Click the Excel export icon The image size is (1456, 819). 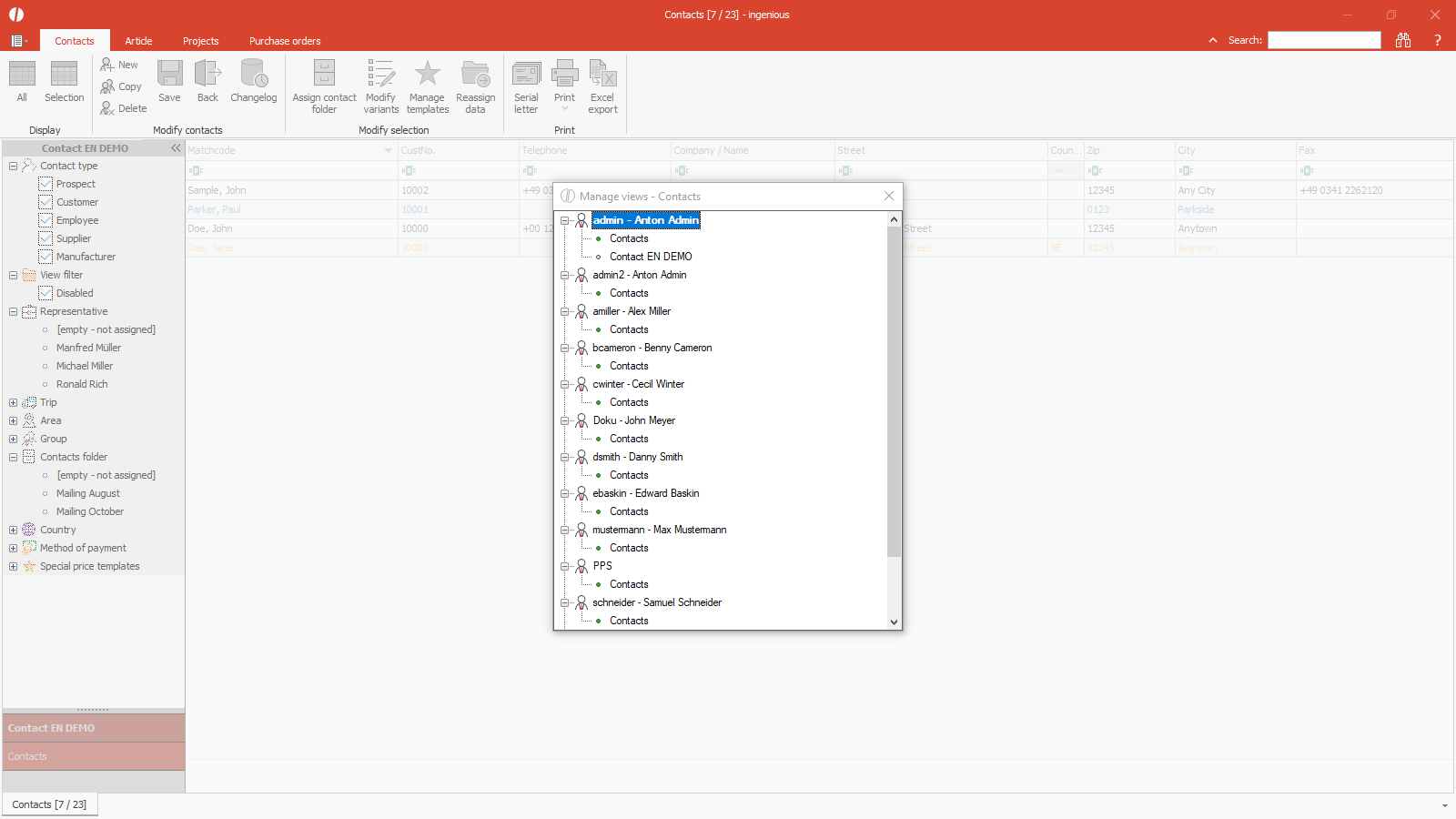(x=602, y=75)
